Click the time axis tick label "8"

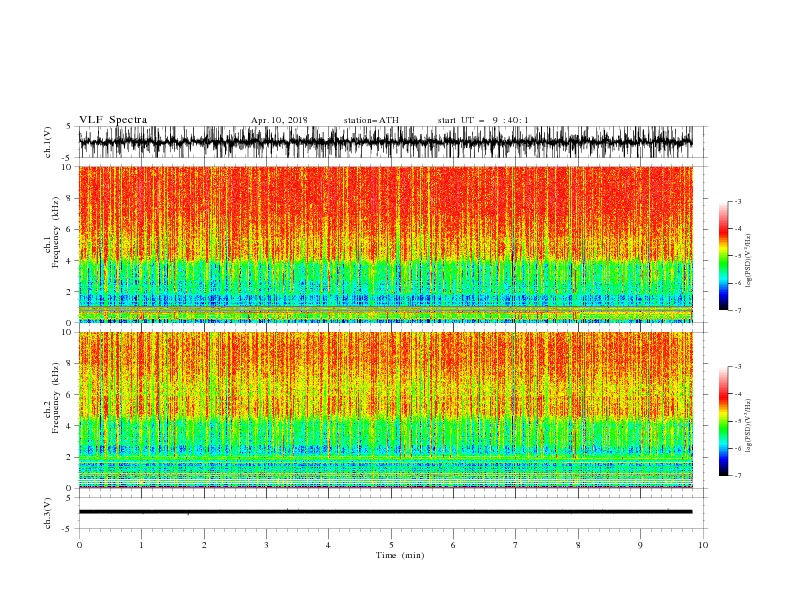[x=578, y=545]
